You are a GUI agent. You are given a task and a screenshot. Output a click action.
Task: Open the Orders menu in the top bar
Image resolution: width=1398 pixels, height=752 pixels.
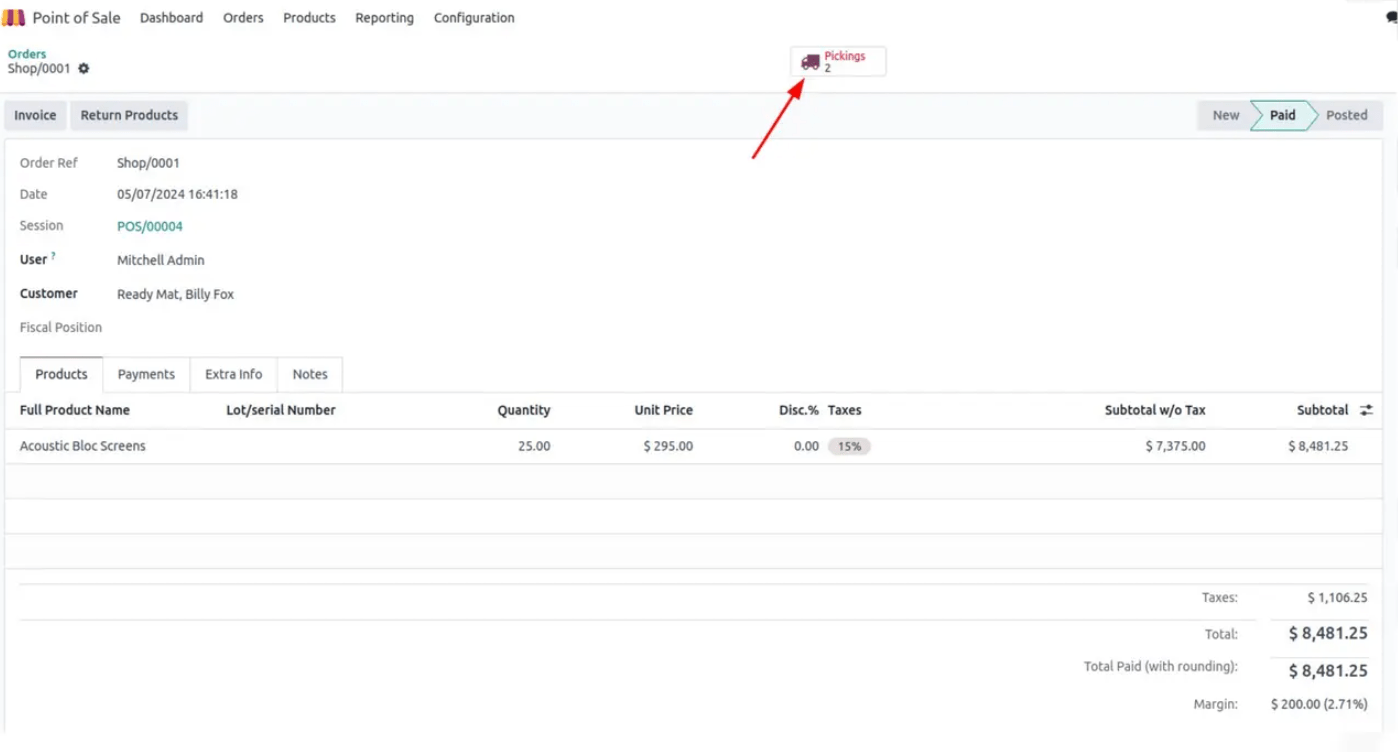pyautogui.click(x=243, y=18)
